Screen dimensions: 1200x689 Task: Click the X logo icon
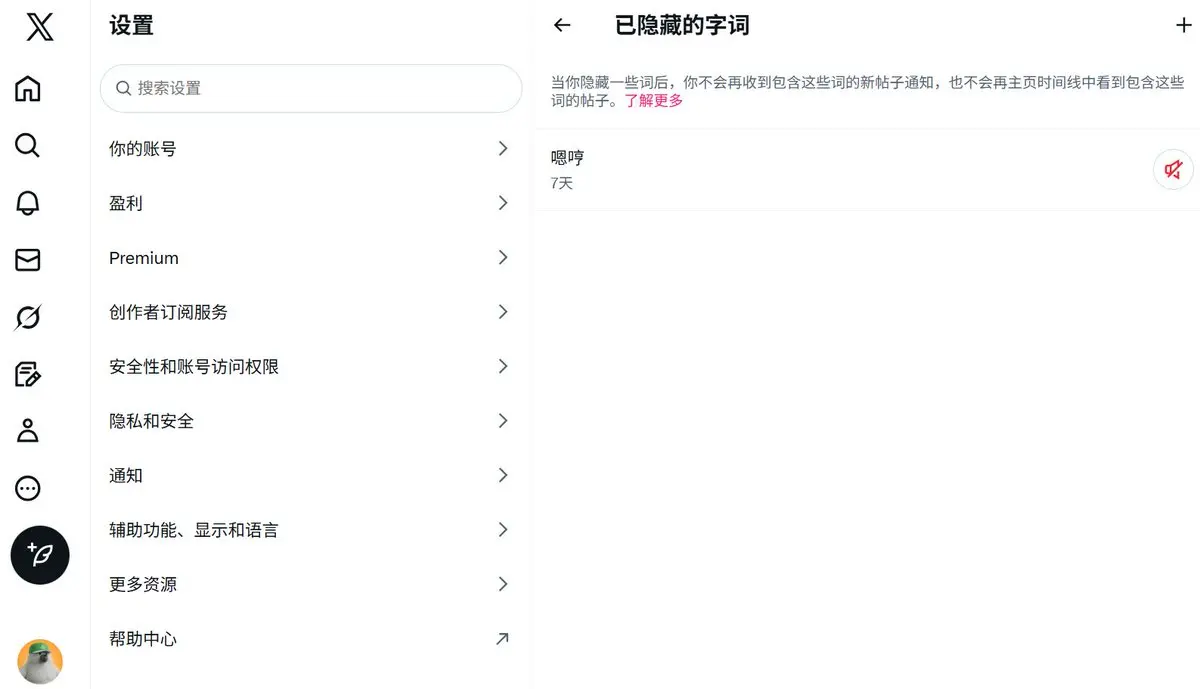(40, 27)
